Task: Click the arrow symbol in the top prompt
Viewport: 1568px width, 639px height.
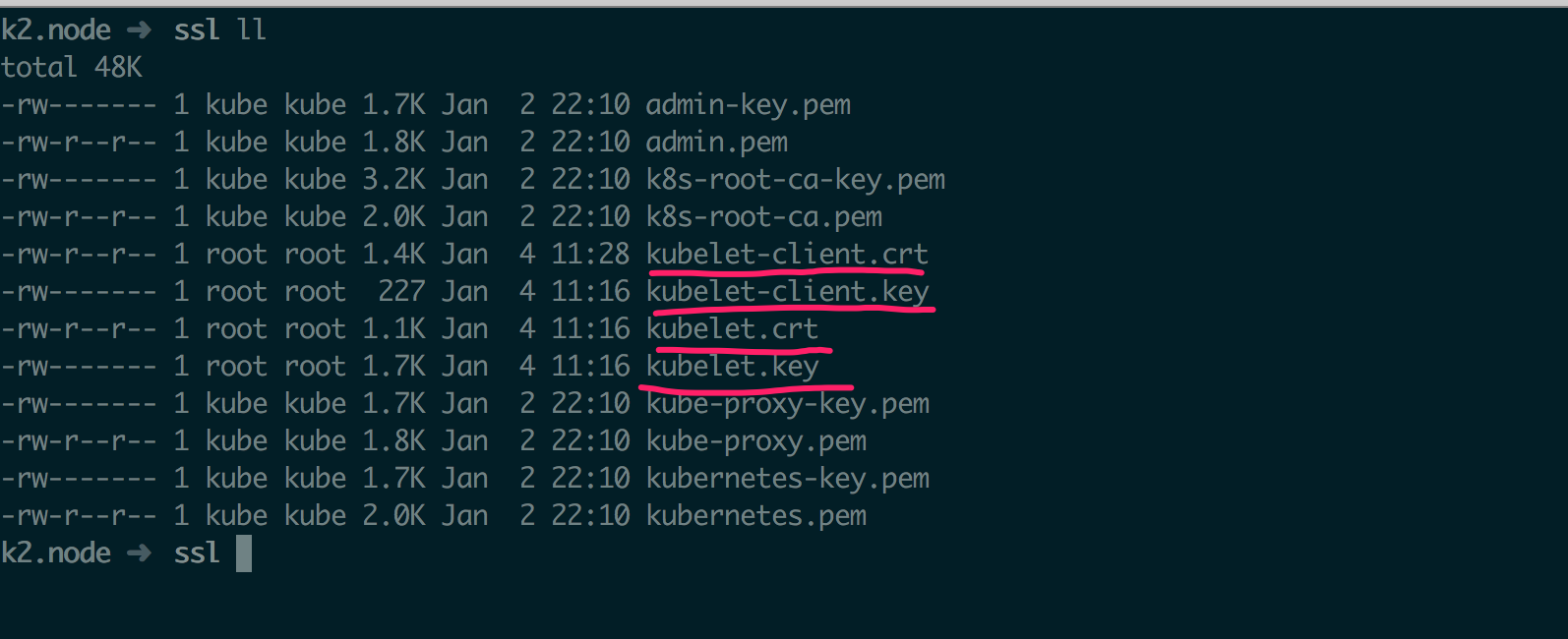Action: 140,30
